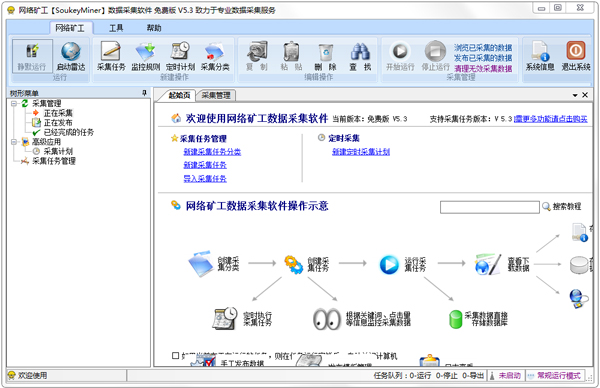Image resolution: width=600 pixels, height=388 pixels.
Task: Click the 定时执行采集任务 calendar clock icon
Action: 225,318
